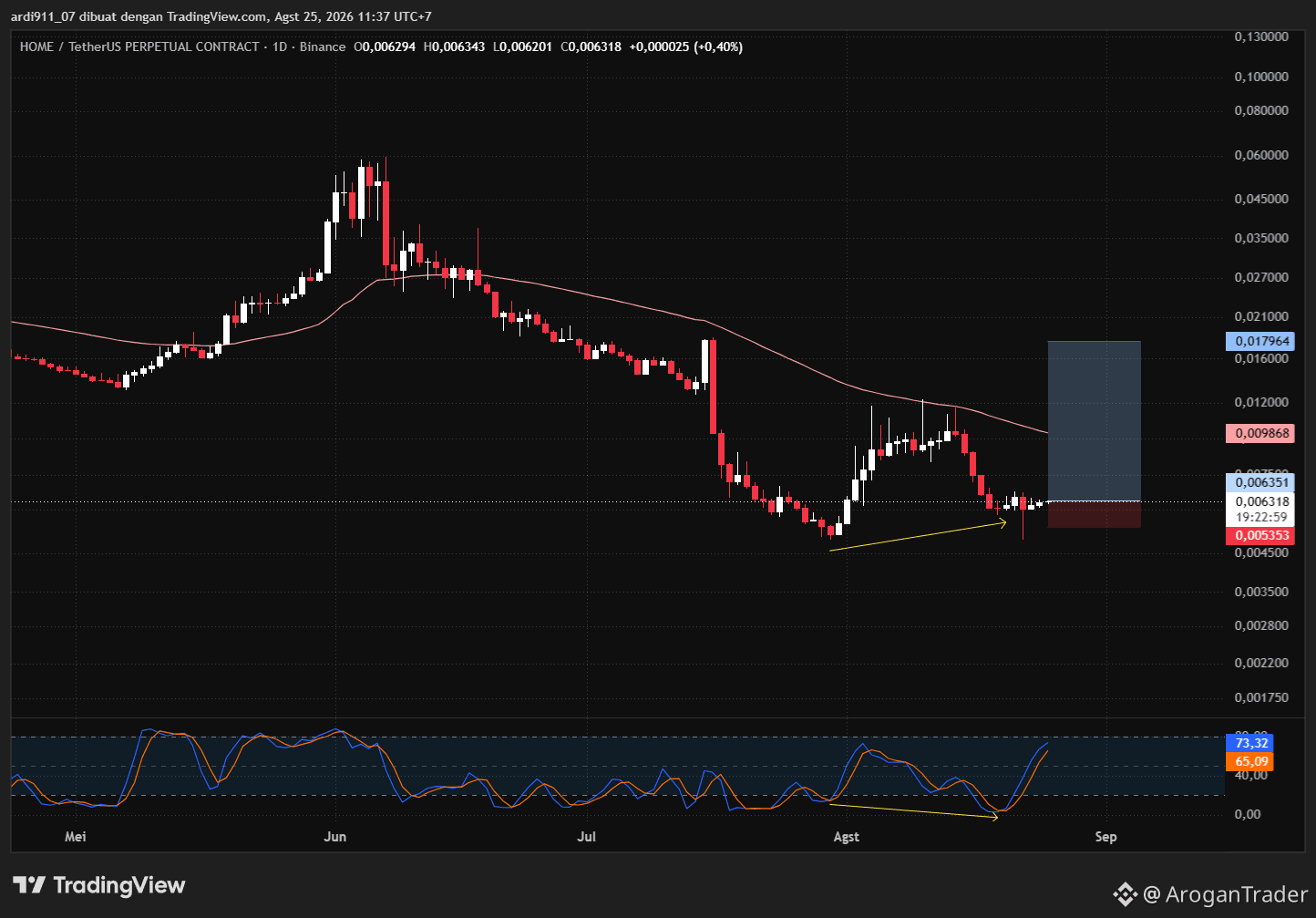Click the red long position stop-loss zone
Screen dimensions: 1316x918
1094,515
